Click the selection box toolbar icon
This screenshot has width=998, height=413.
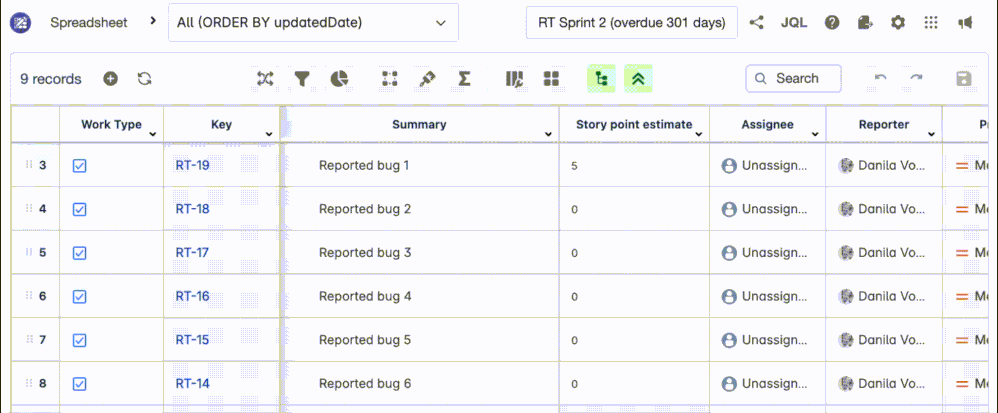coord(390,79)
